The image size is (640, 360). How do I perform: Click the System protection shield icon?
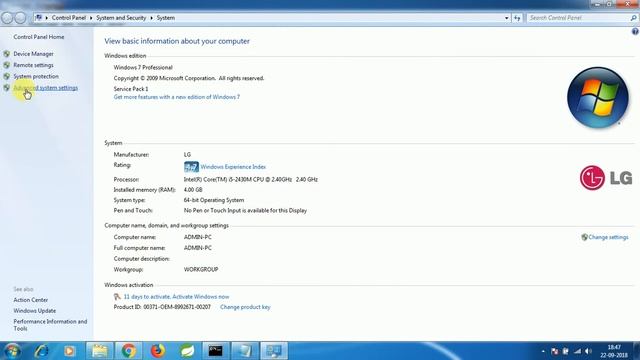(x=7, y=76)
